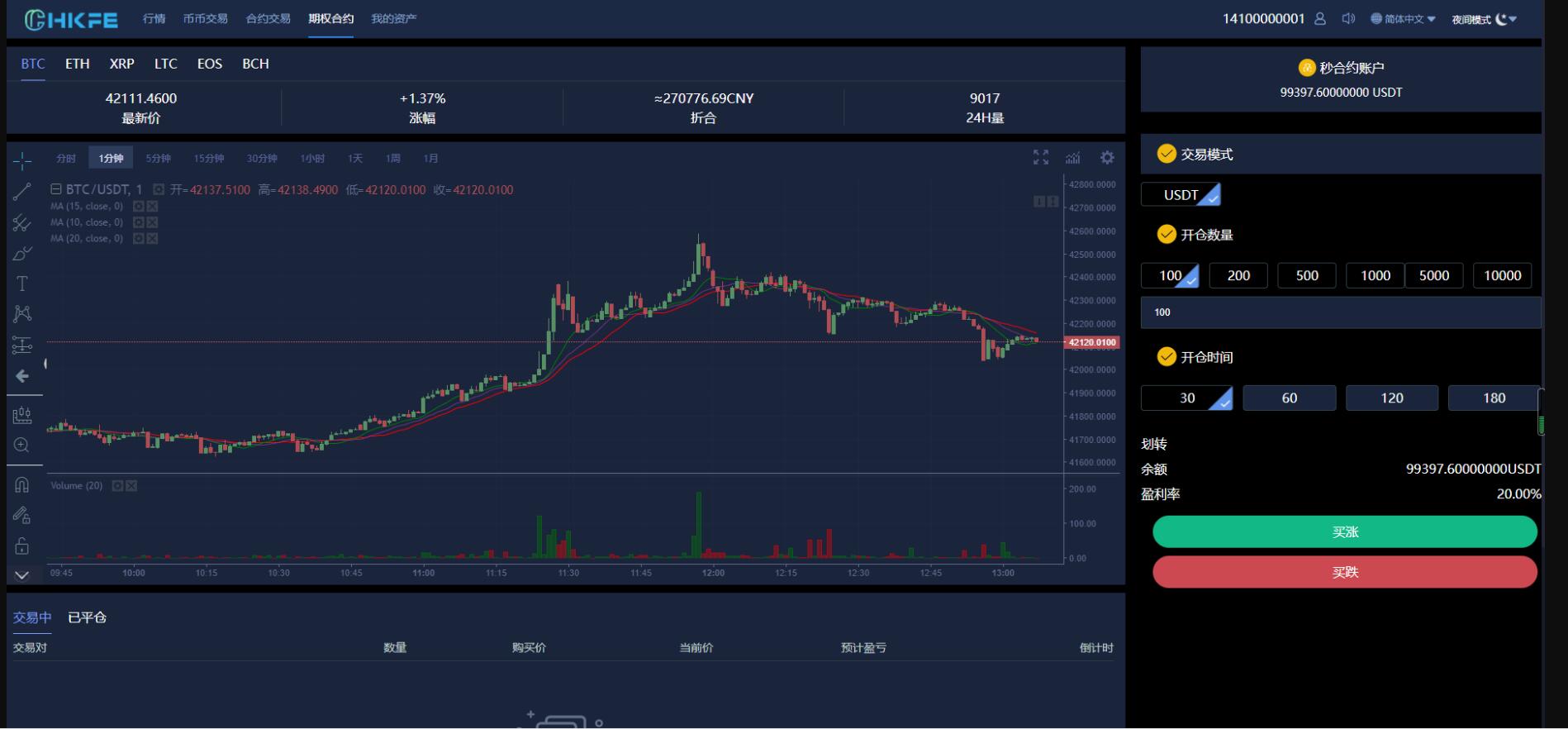Open the 已平仓 closed positions tab

coord(87,617)
